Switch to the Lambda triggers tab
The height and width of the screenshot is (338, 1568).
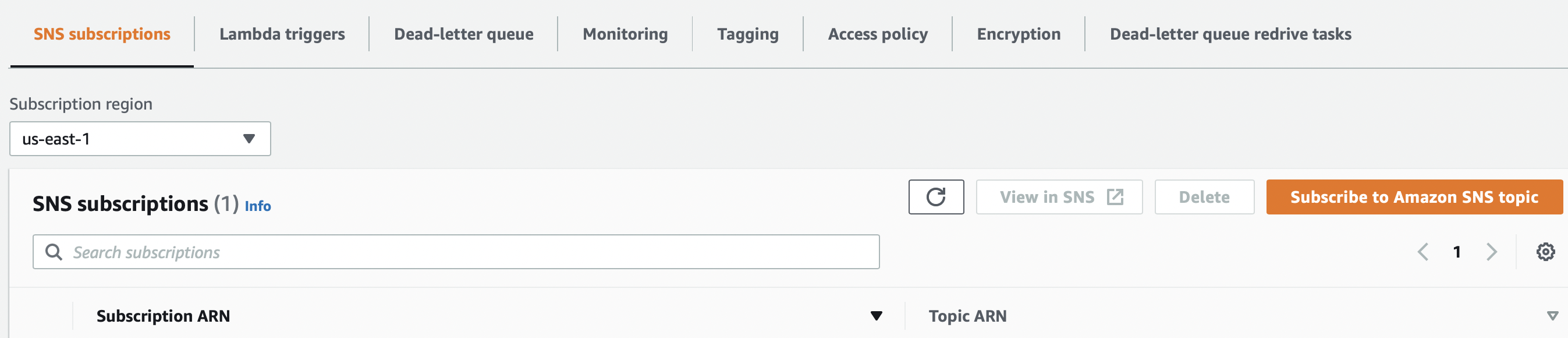[x=282, y=34]
